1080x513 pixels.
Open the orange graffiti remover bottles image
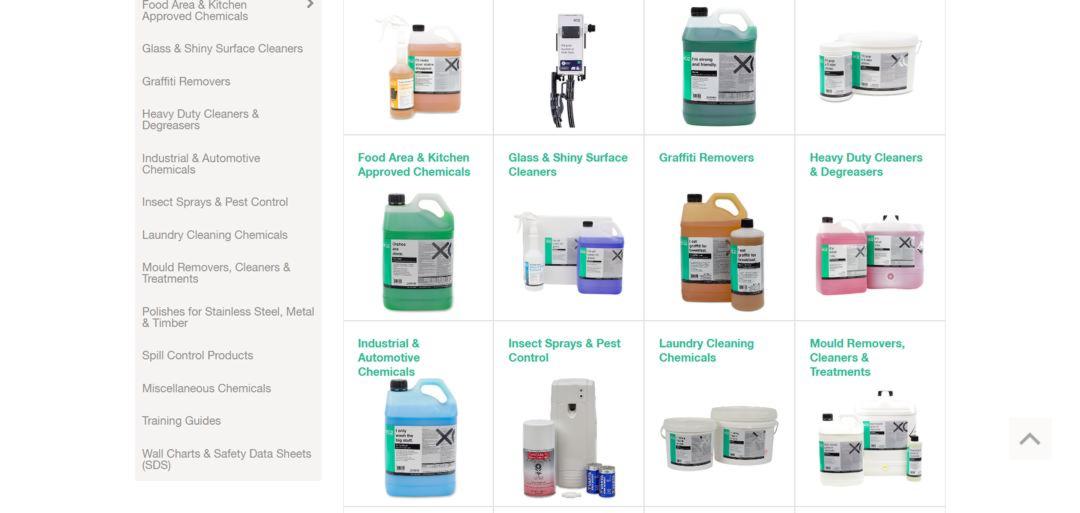[x=721, y=252]
